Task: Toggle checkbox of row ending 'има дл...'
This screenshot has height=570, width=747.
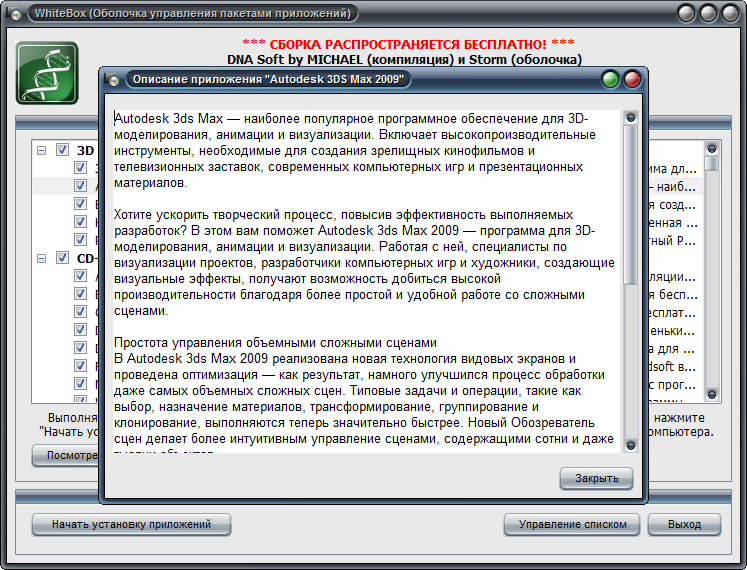Action: point(81,168)
